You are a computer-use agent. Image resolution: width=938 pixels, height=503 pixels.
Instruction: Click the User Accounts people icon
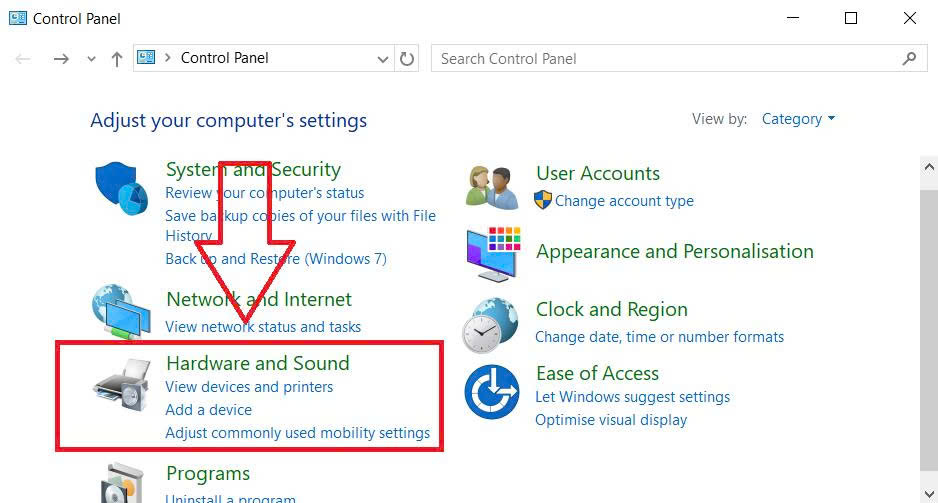[492, 188]
